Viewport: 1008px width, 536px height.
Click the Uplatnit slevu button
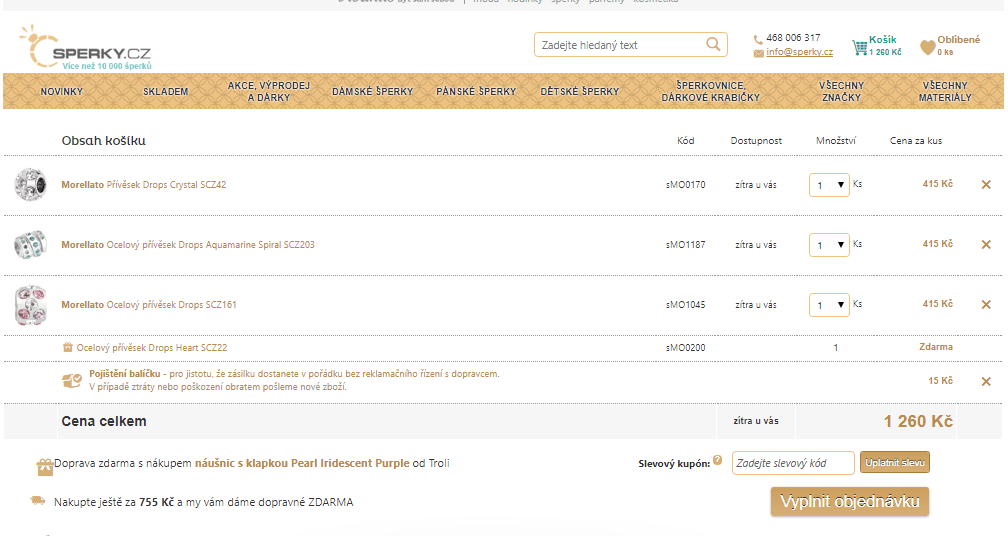pos(894,462)
